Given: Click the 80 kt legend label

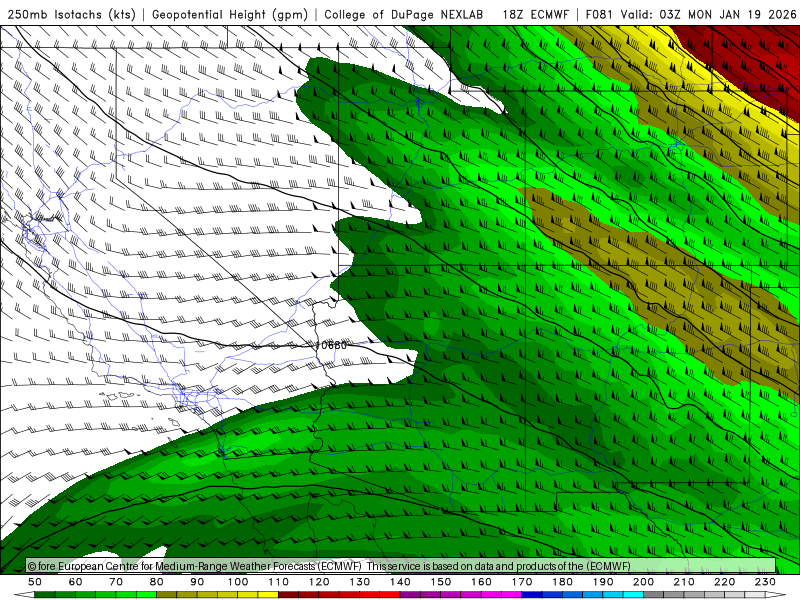Looking at the screenshot, I should point(157,582).
